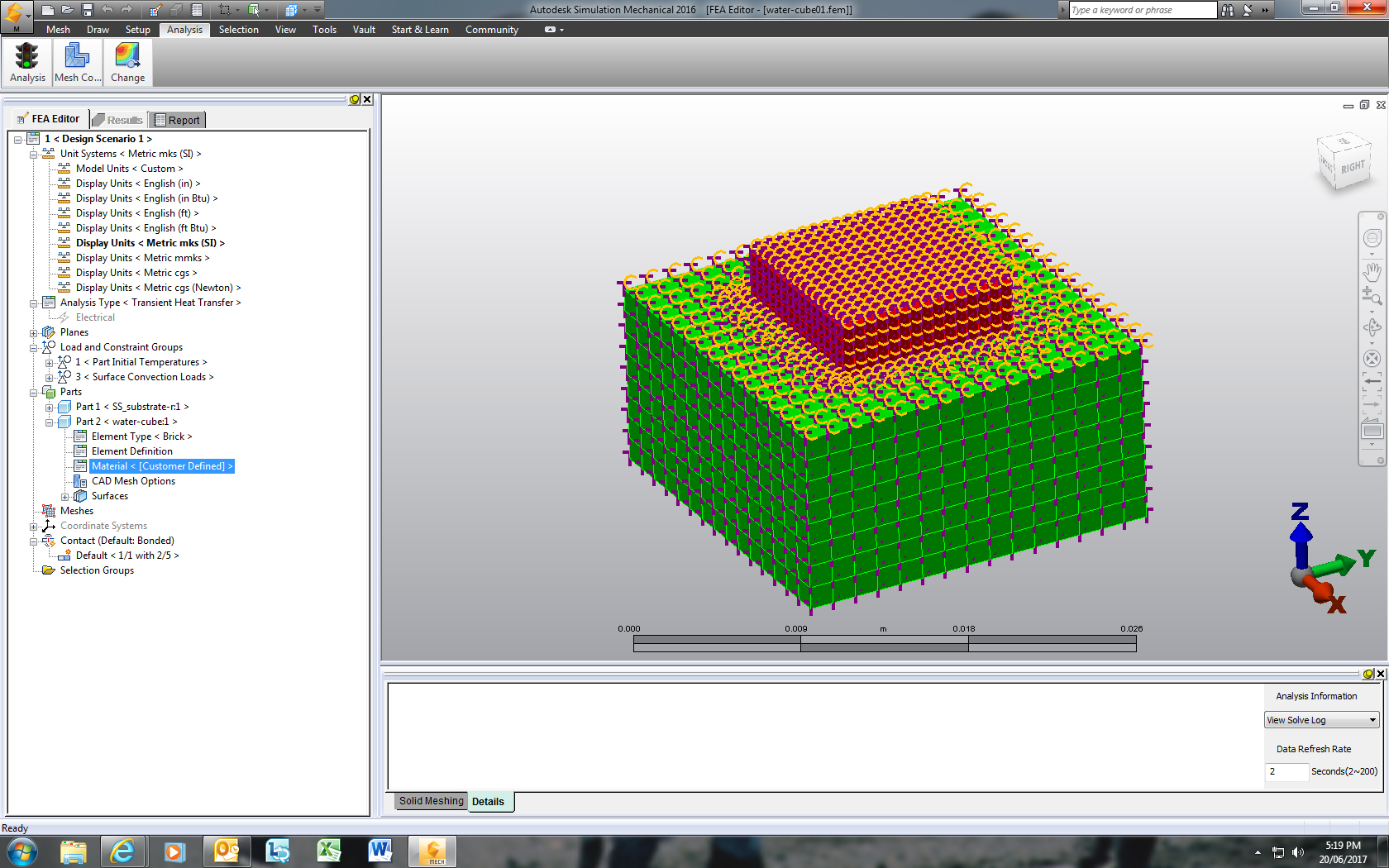
Task: Switch to the Solid Meshing tab
Action: click(430, 800)
